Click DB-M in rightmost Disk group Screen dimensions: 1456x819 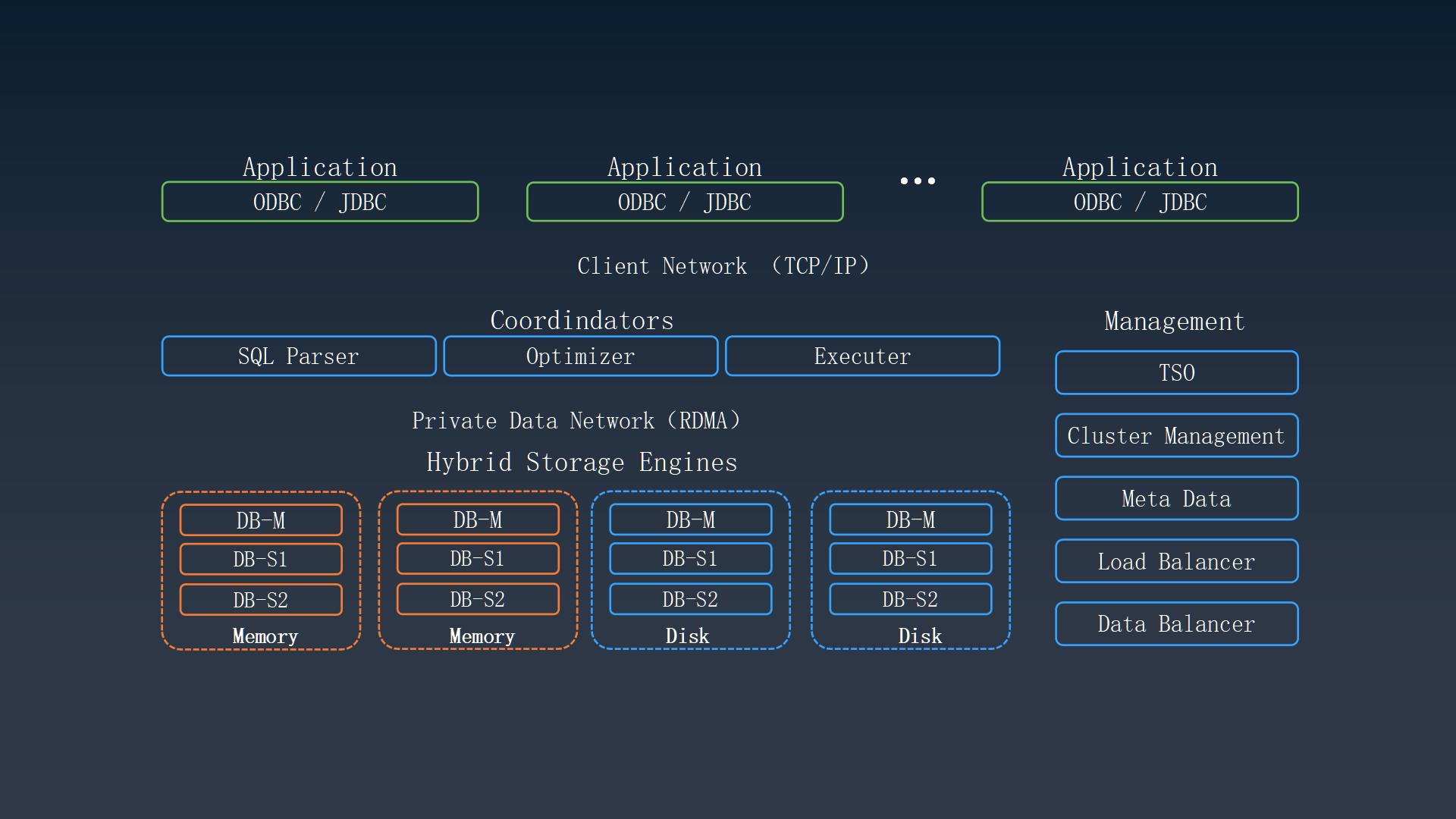910,519
